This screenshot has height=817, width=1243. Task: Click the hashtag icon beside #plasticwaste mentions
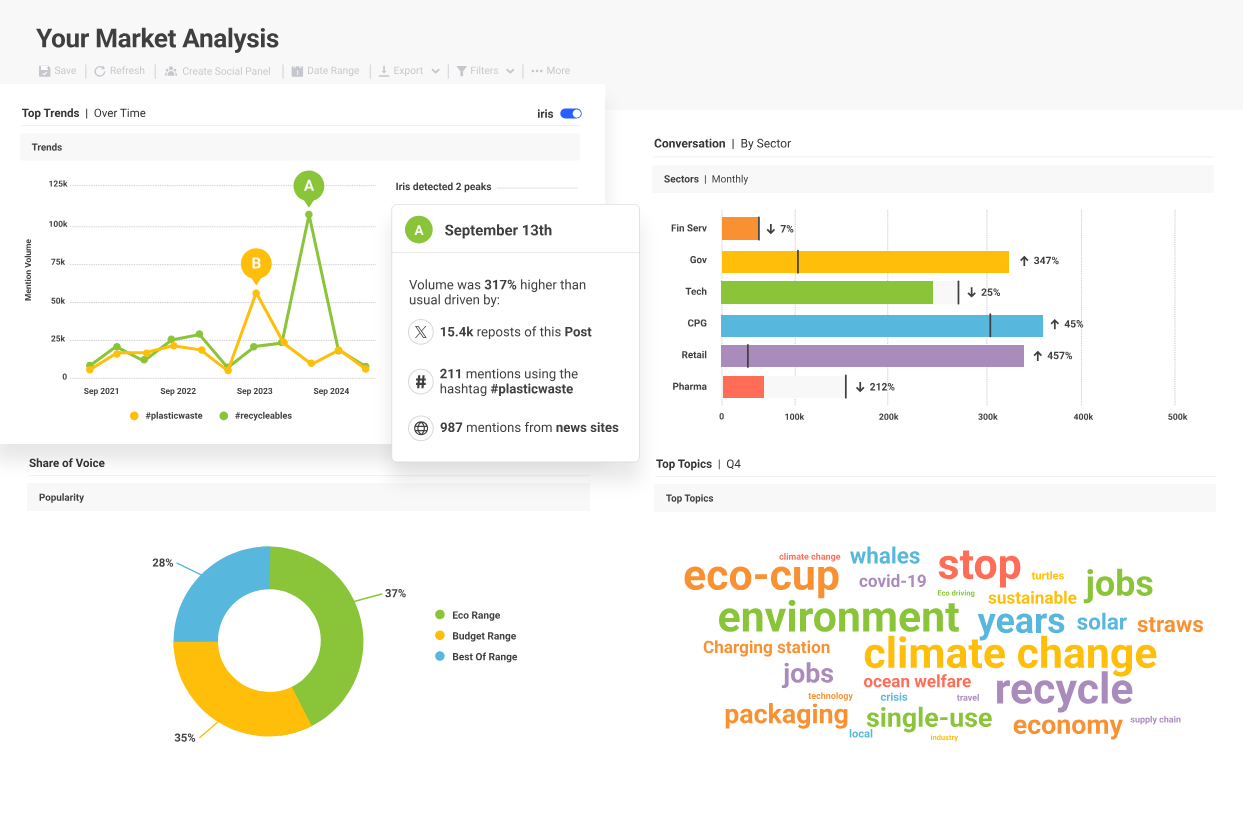point(421,381)
